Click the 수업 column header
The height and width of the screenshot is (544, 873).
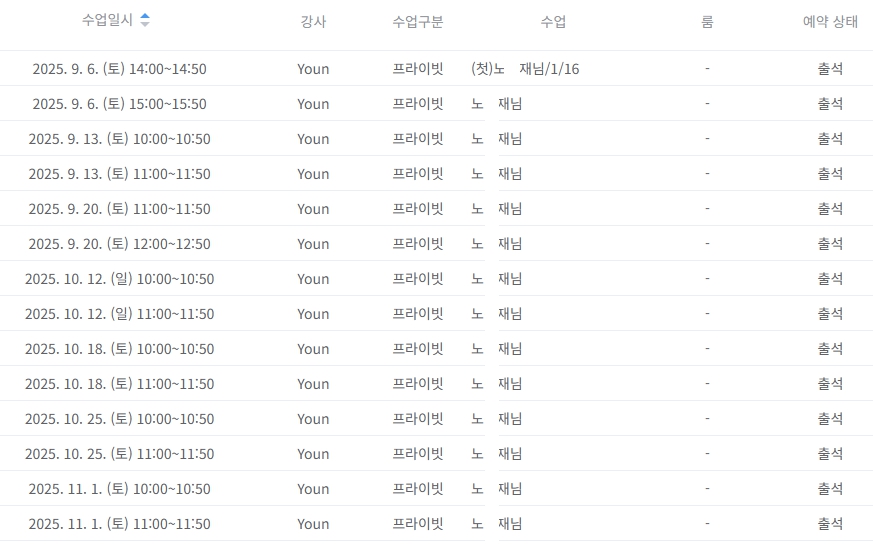[553, 21]
